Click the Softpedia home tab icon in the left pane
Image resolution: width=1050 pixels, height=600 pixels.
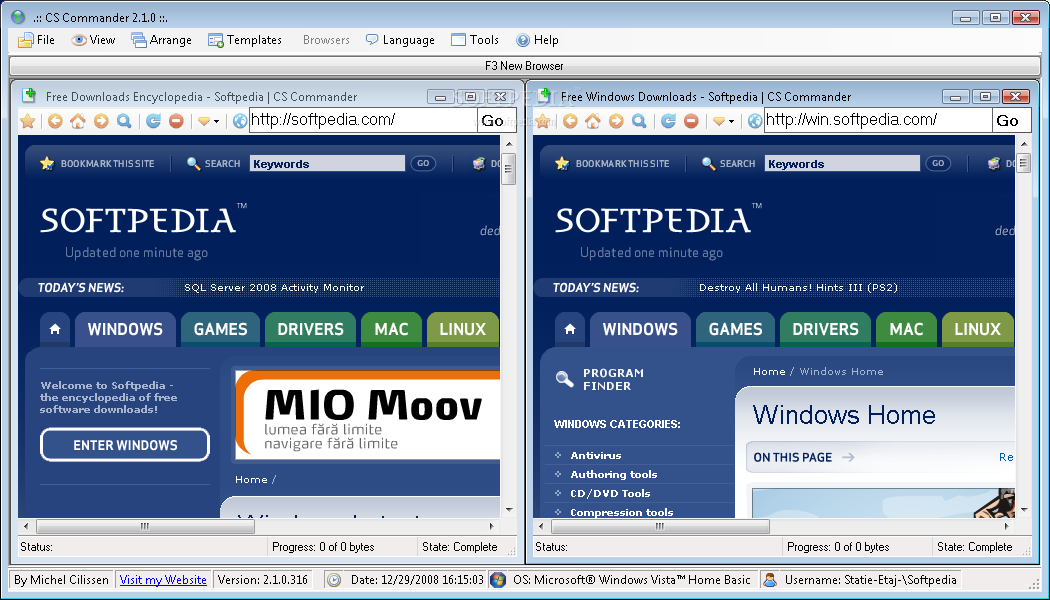click(55, 329)
